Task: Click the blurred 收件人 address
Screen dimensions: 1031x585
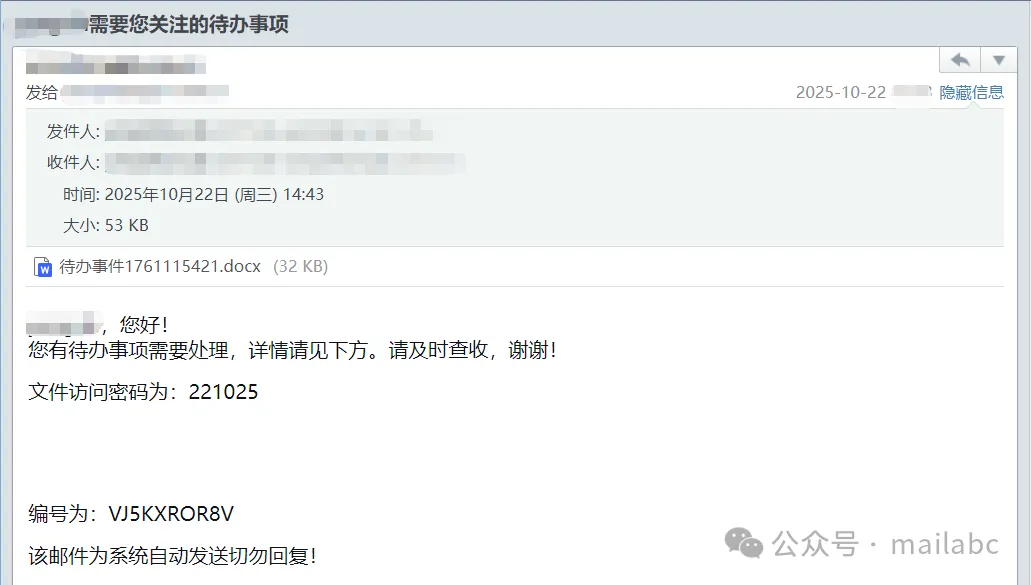Action: tap(285, 162)
